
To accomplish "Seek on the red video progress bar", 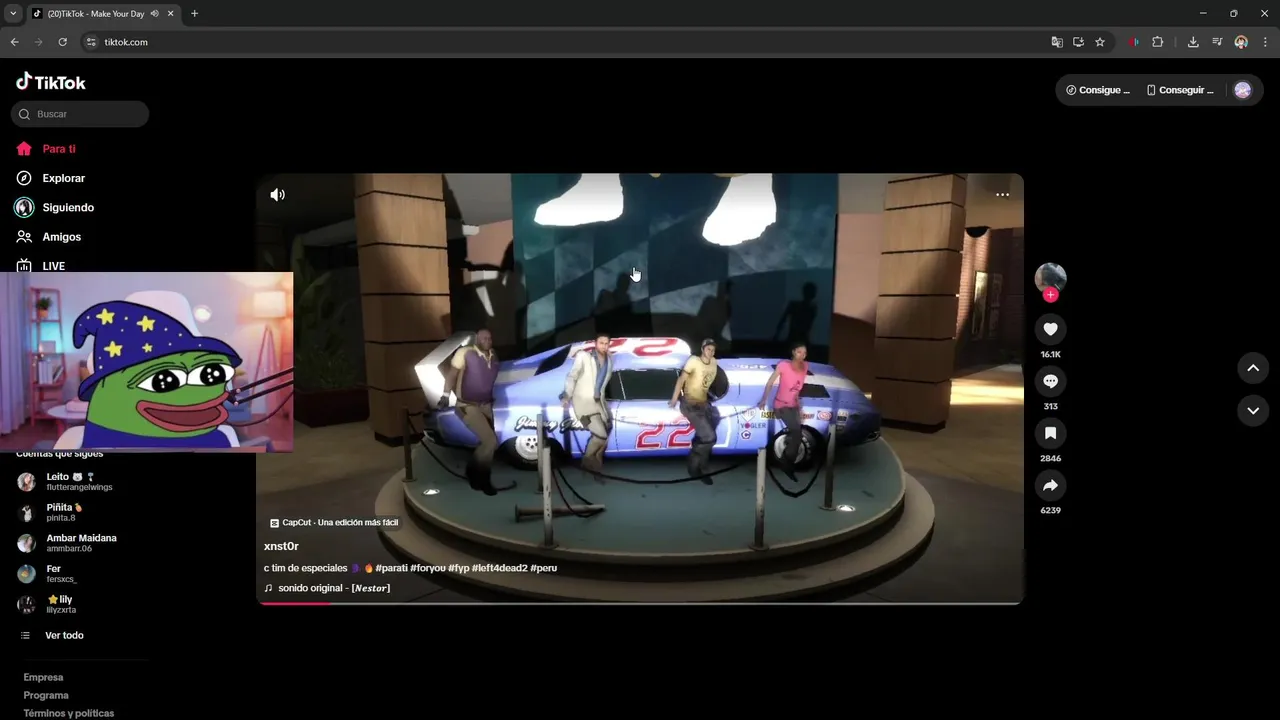I will point(640,603).
